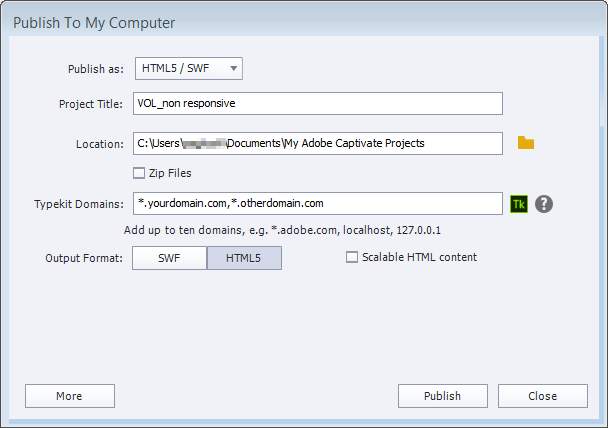
Task: Open the Publish as dropdown
Action: (189, 68)
